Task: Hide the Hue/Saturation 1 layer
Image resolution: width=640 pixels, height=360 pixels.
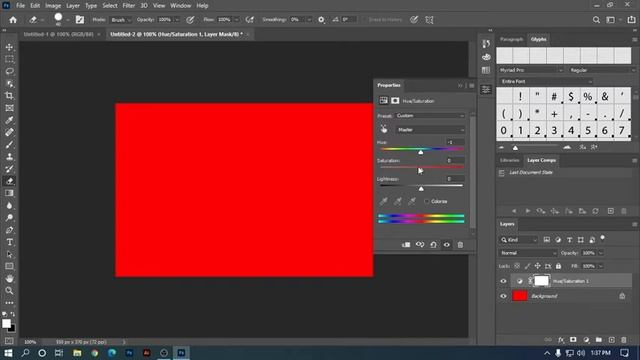Action: (503, 281)
